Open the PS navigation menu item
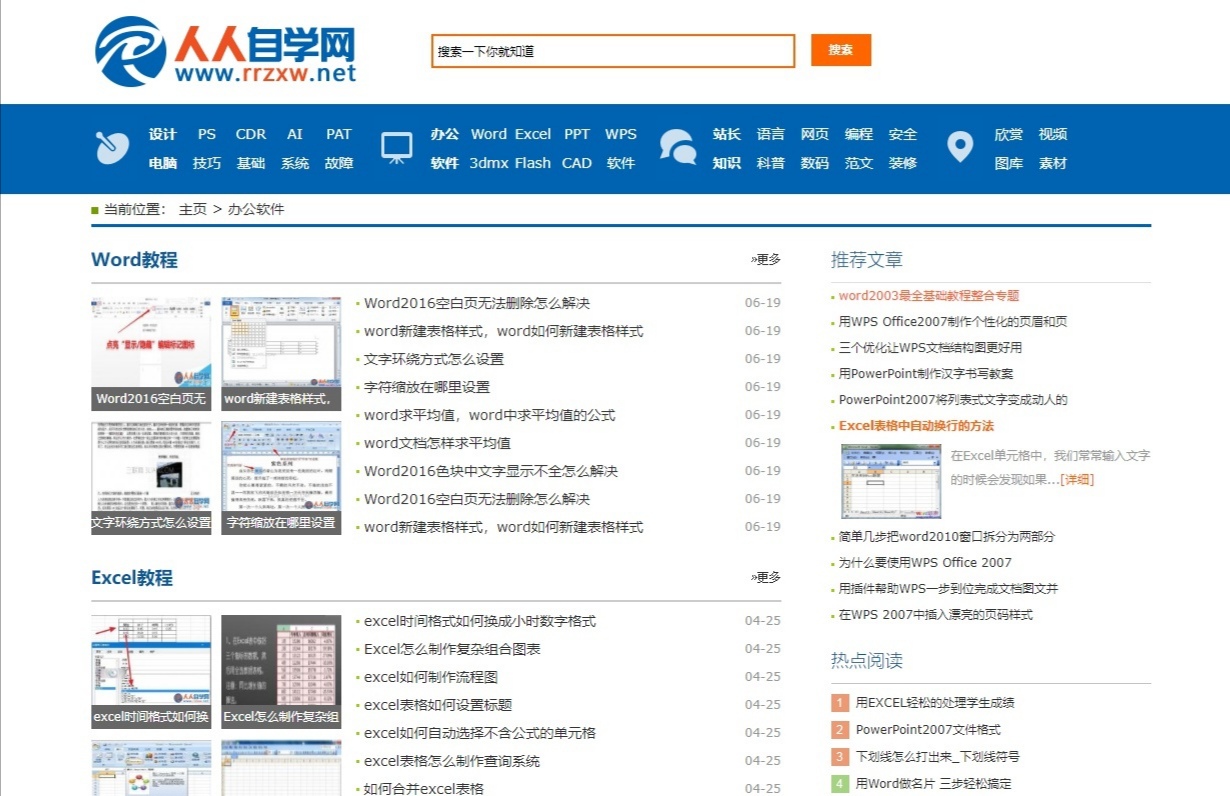1230x796 pixels. (x=206, y=133)
